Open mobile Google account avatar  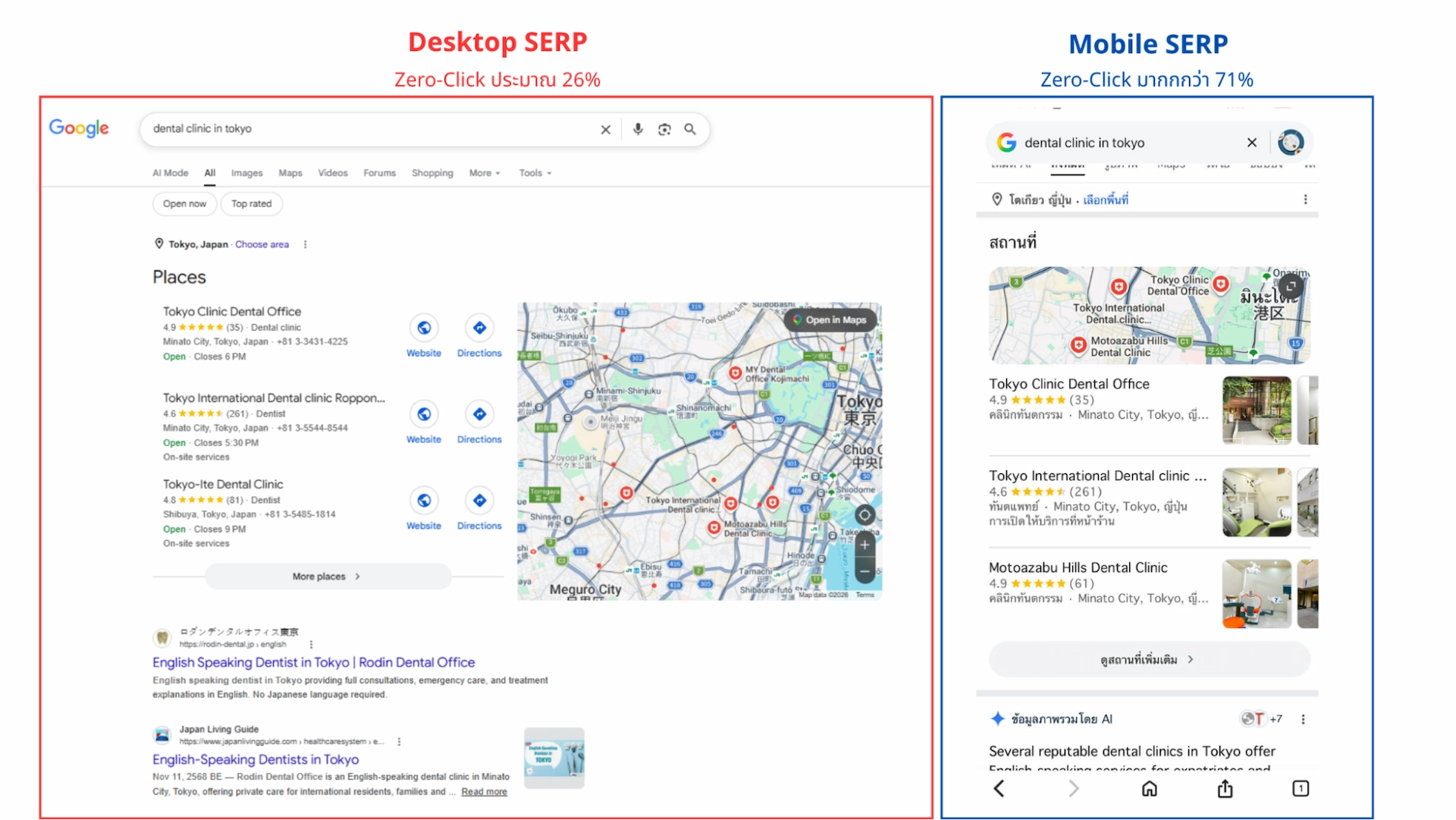pos(1291,143)
